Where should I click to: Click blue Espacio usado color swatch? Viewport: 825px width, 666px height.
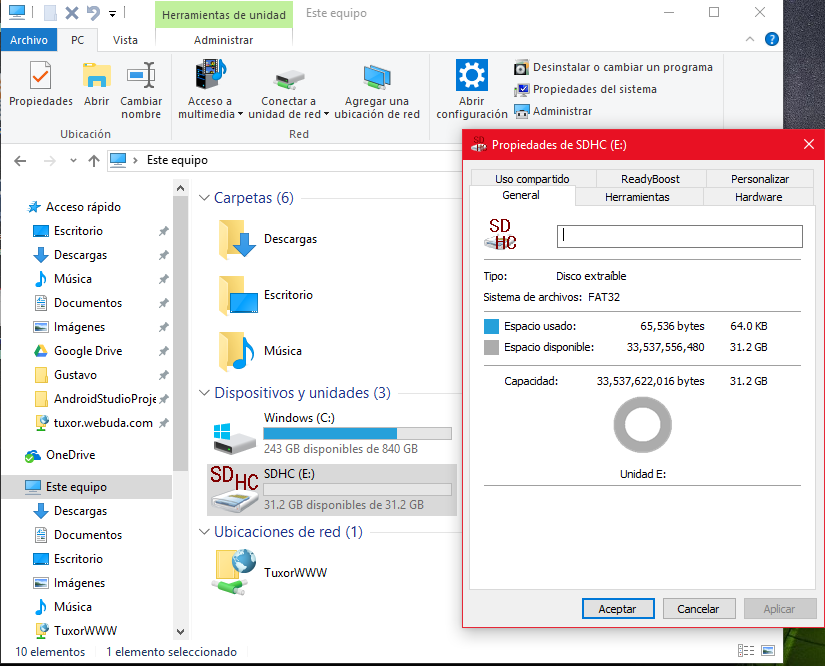(491, 327)
